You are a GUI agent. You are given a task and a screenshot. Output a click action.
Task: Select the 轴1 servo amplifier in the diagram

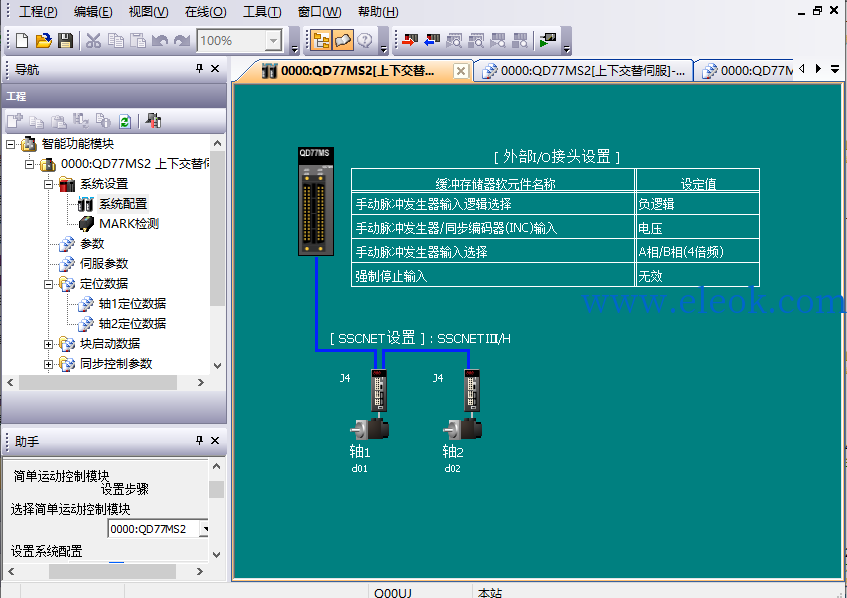point(379,390)
